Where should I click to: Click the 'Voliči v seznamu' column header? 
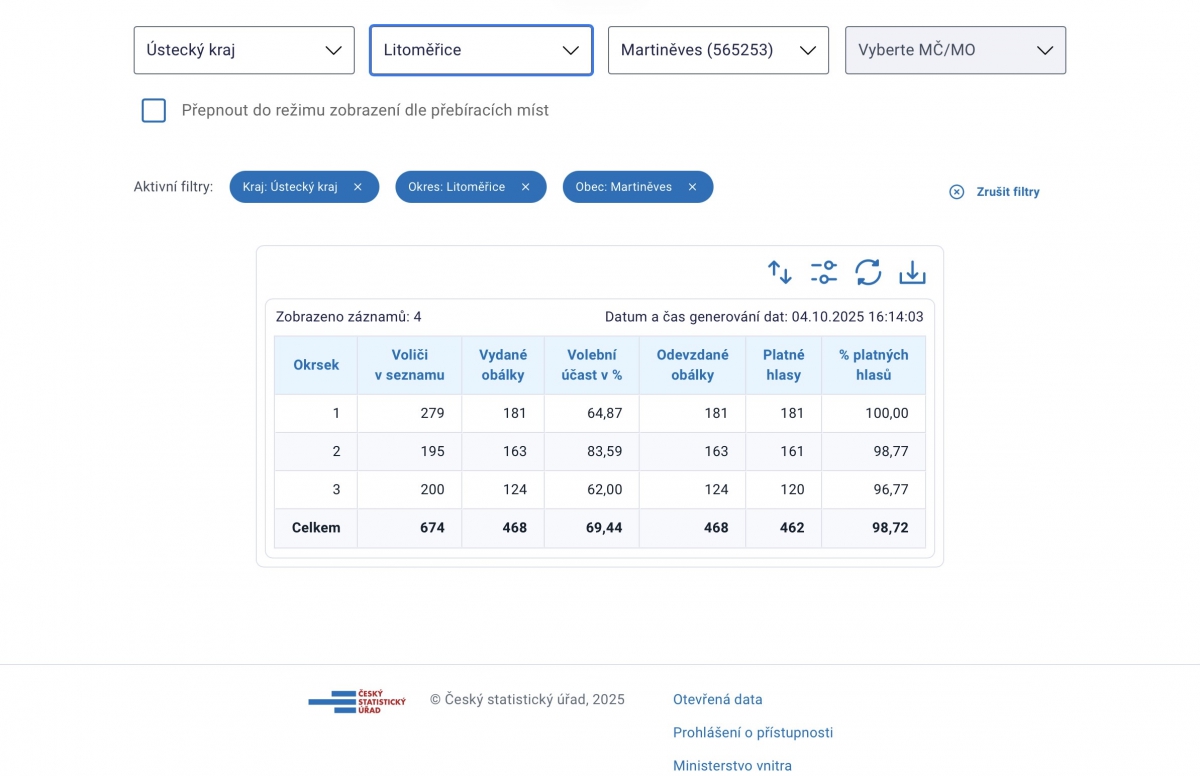pos(409,365)
